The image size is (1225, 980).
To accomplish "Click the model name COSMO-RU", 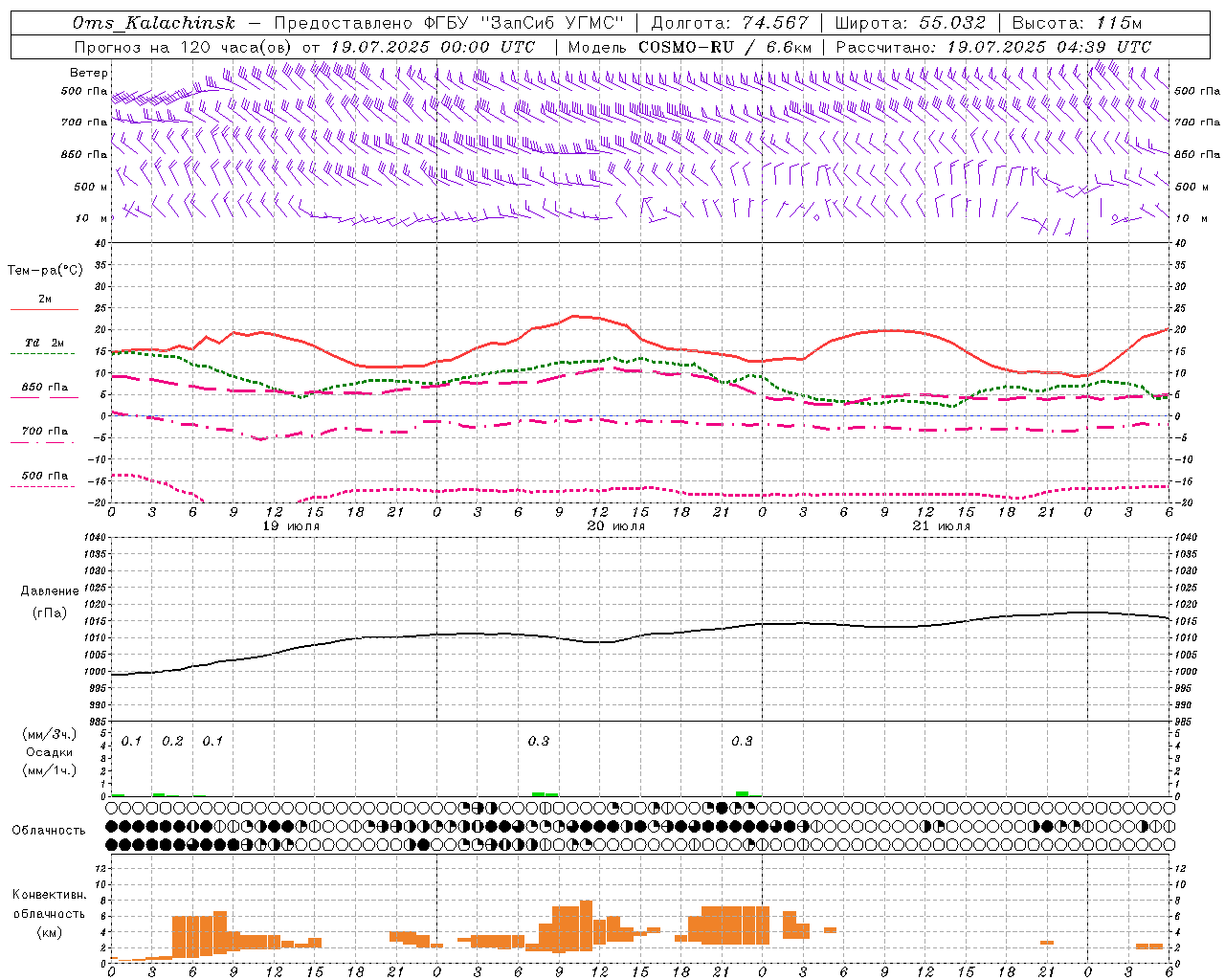I will [686, 47].
